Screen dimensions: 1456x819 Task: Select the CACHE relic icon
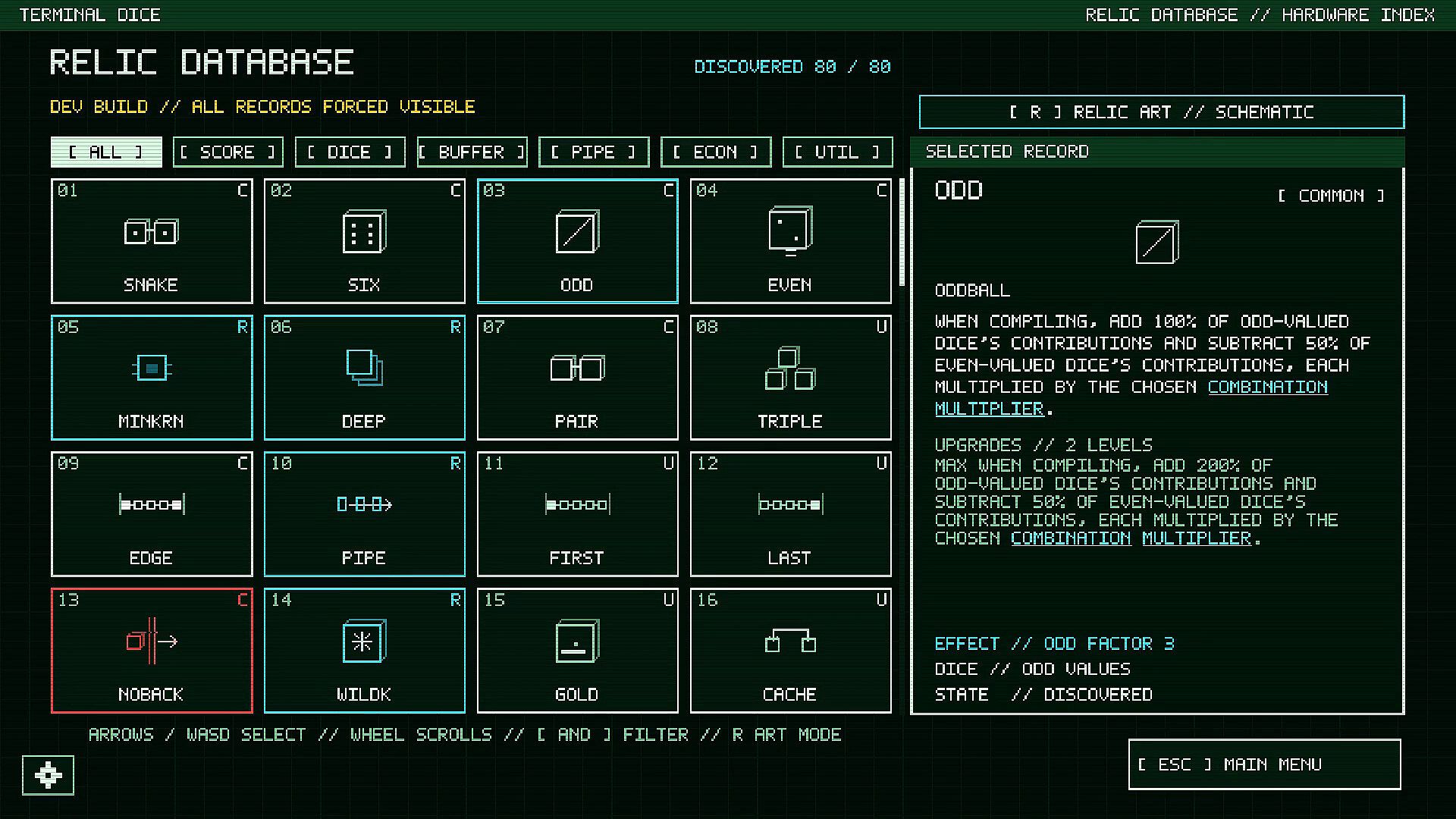point(790,642)
